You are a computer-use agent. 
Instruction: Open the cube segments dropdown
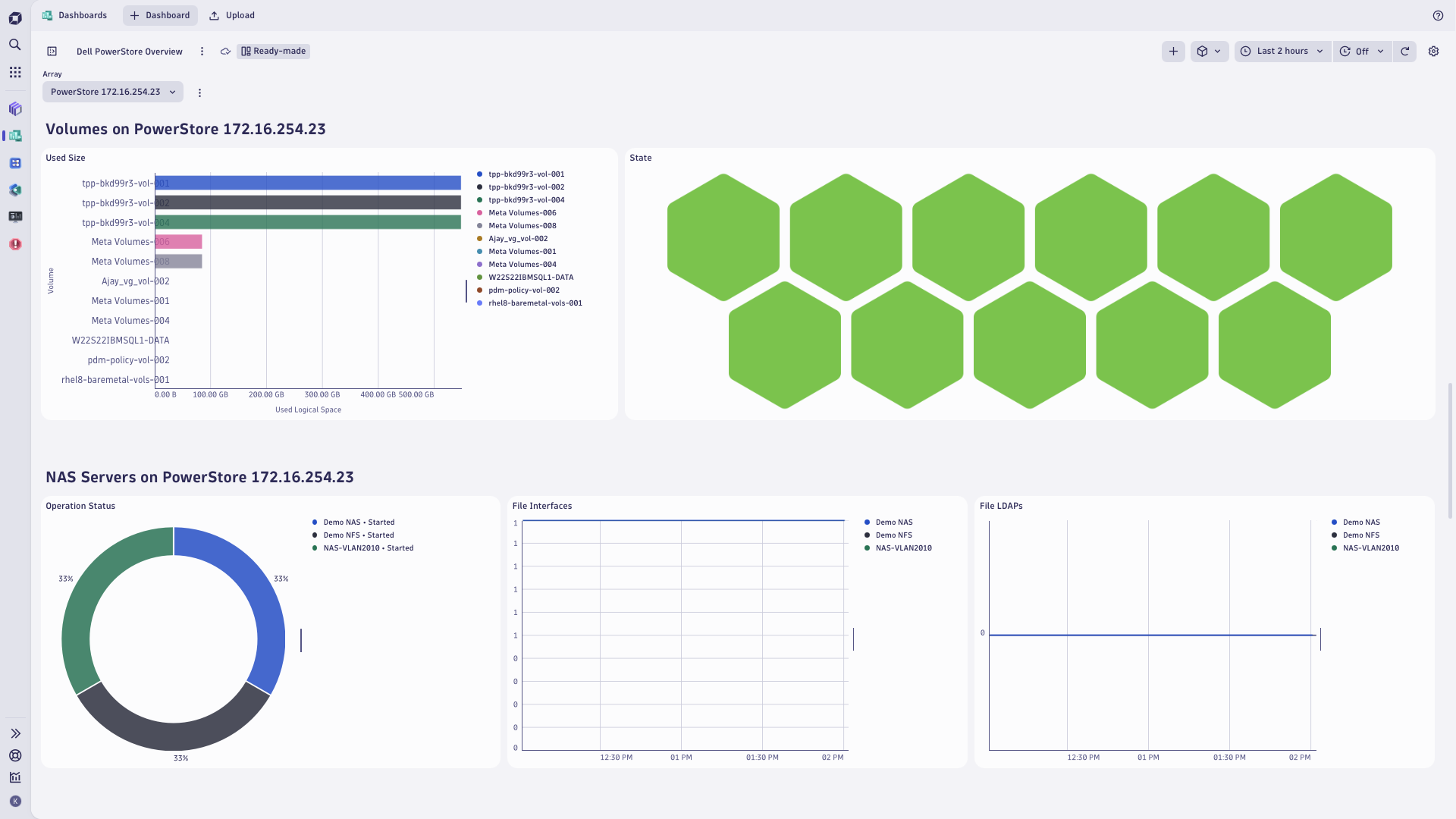[1210, 52]
